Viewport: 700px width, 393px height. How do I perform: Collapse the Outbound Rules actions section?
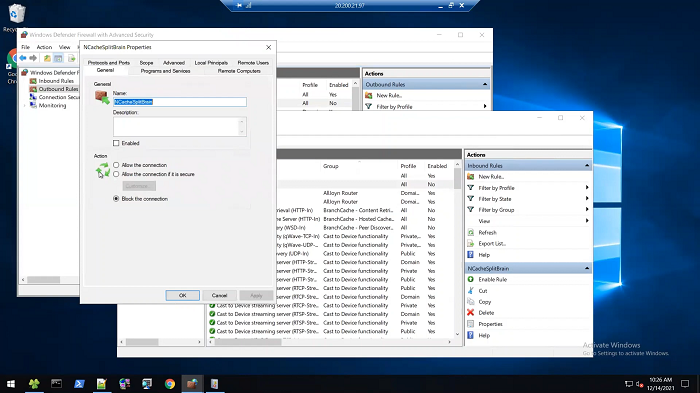(485, 84)
